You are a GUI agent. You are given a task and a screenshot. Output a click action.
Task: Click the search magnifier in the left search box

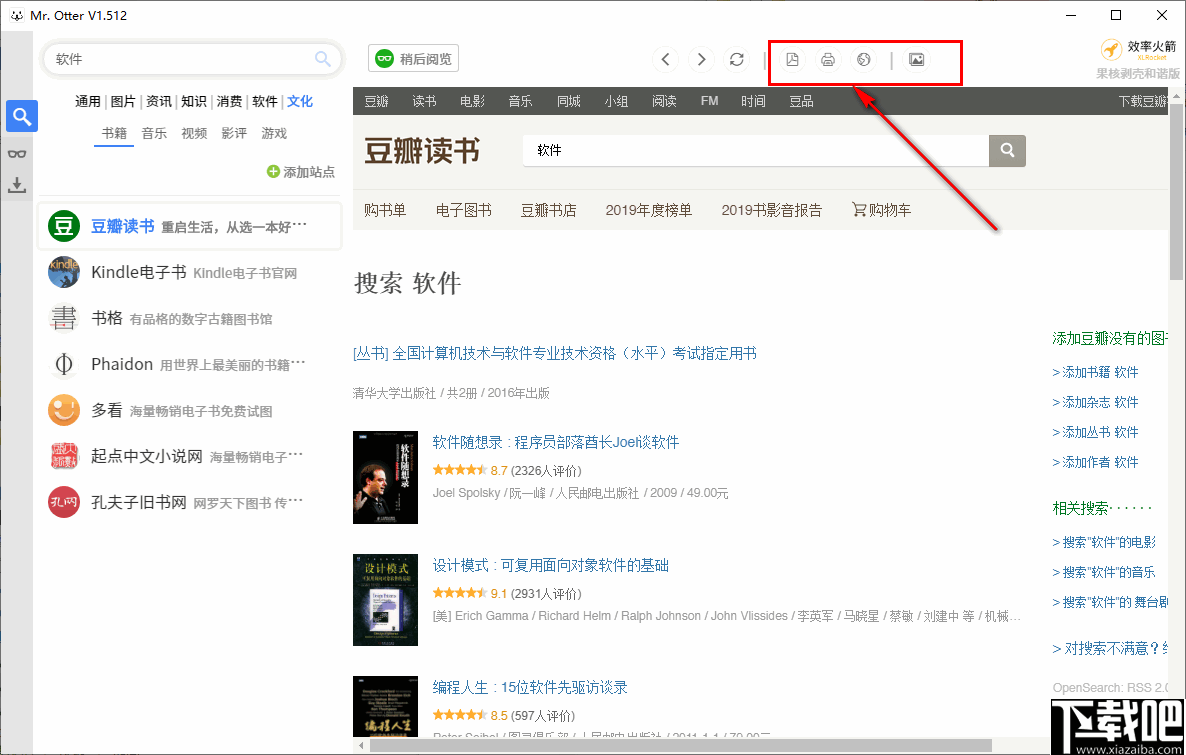point(323,59)
